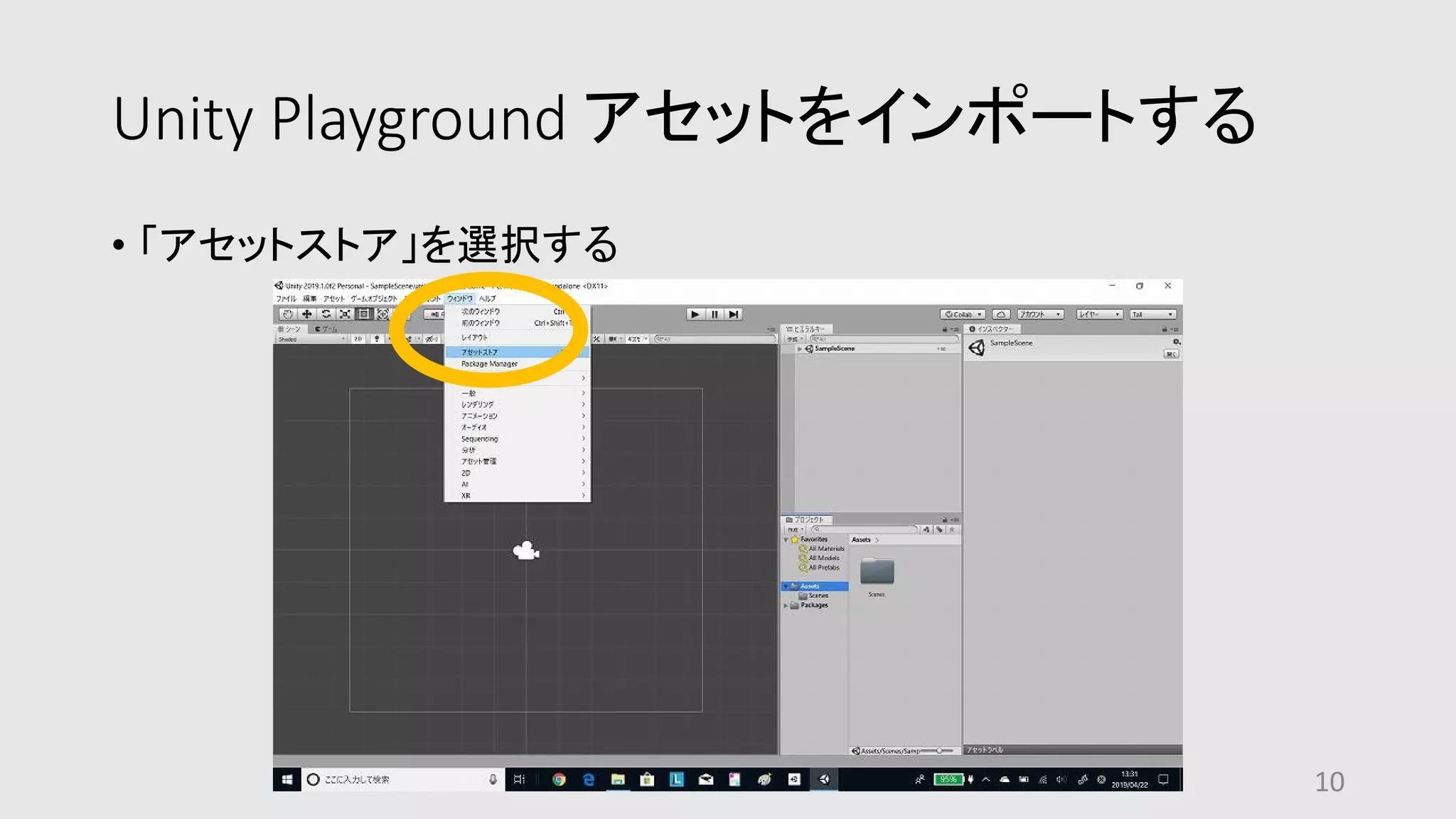
Task: Open the アニメーション submenu
Action: click(x=517, y=416)
